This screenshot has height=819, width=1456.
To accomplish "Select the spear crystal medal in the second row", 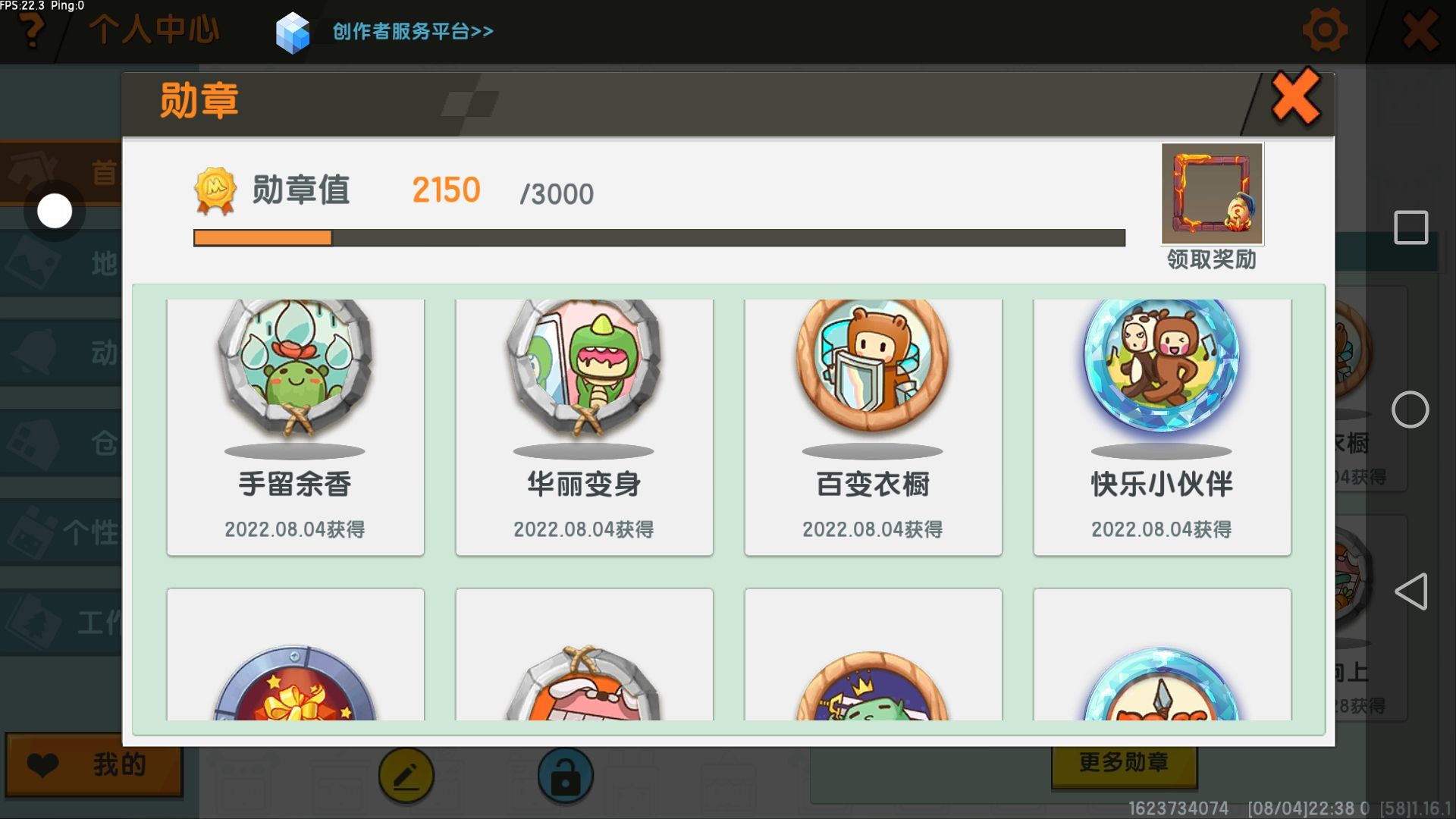I will 1162,654.
